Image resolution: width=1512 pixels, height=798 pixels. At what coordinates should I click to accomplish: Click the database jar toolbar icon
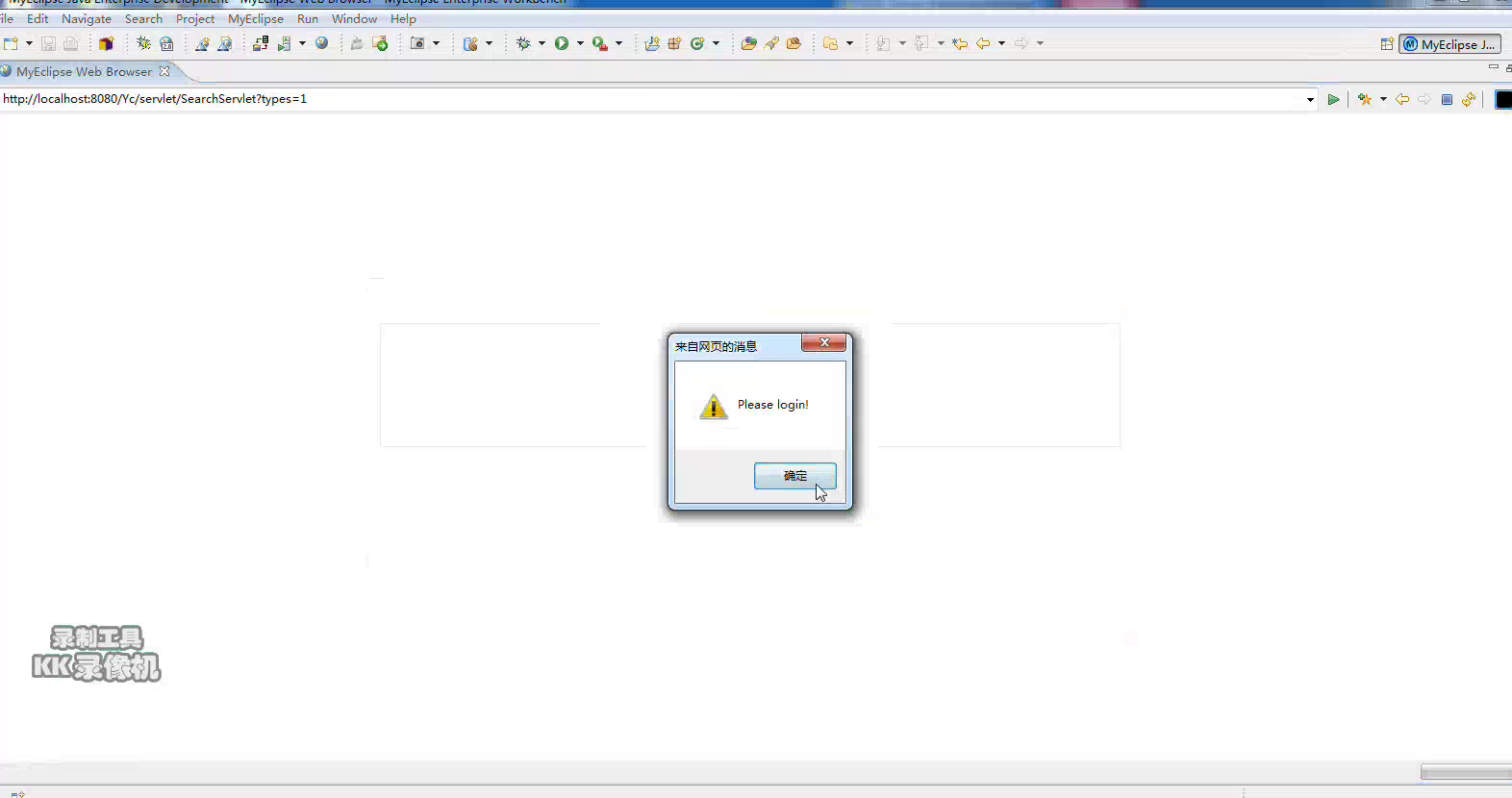pos(470,43)
